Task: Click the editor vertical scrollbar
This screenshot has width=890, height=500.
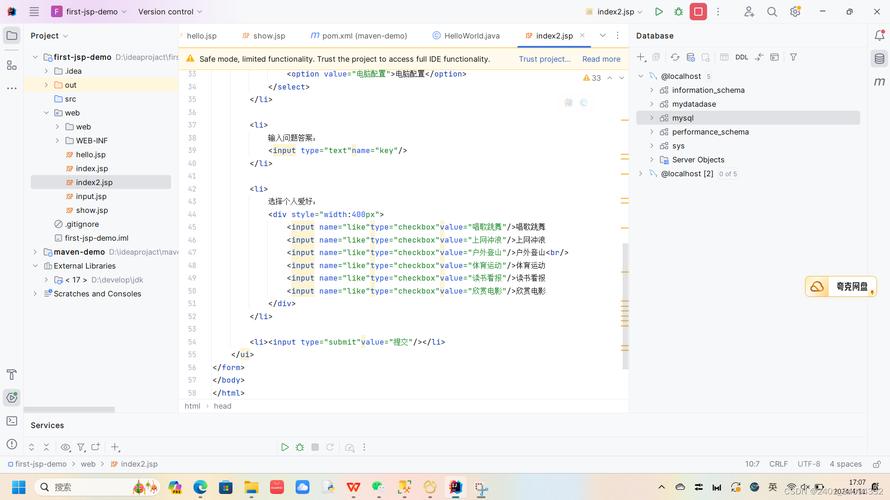Action: tap(625, 306)
